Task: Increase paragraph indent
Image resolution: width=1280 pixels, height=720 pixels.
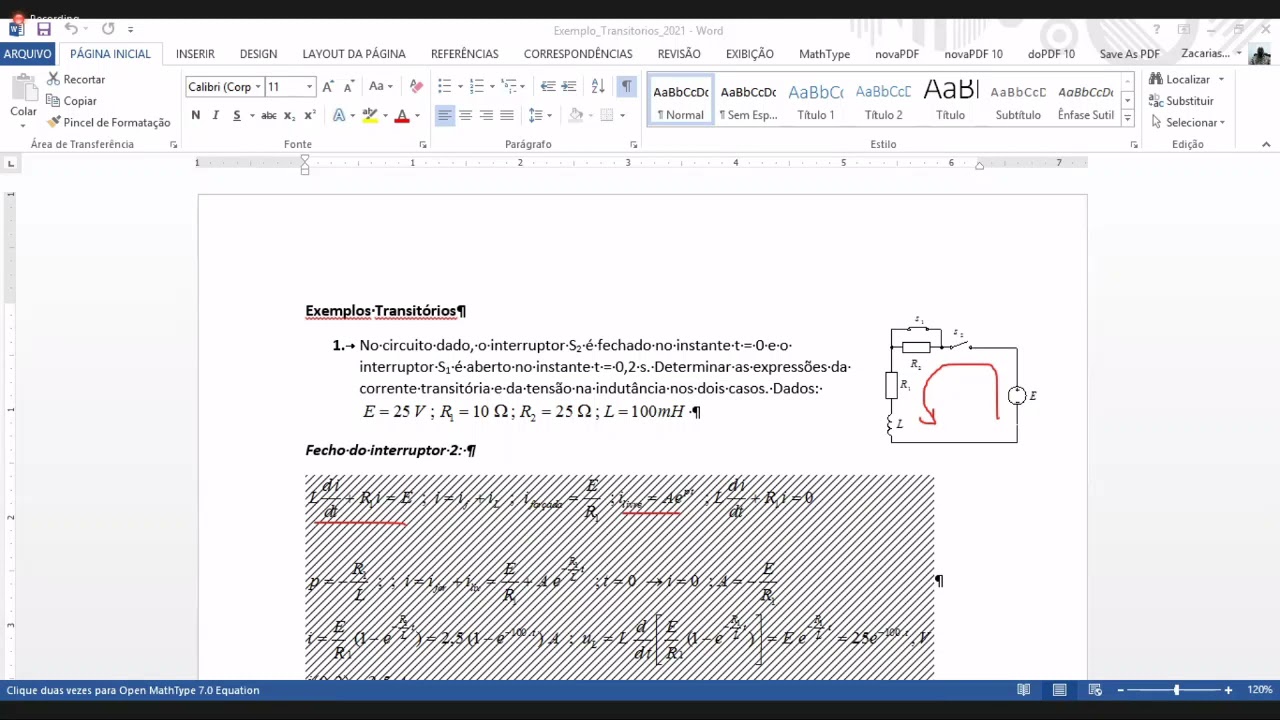Action: coord(569,87)
